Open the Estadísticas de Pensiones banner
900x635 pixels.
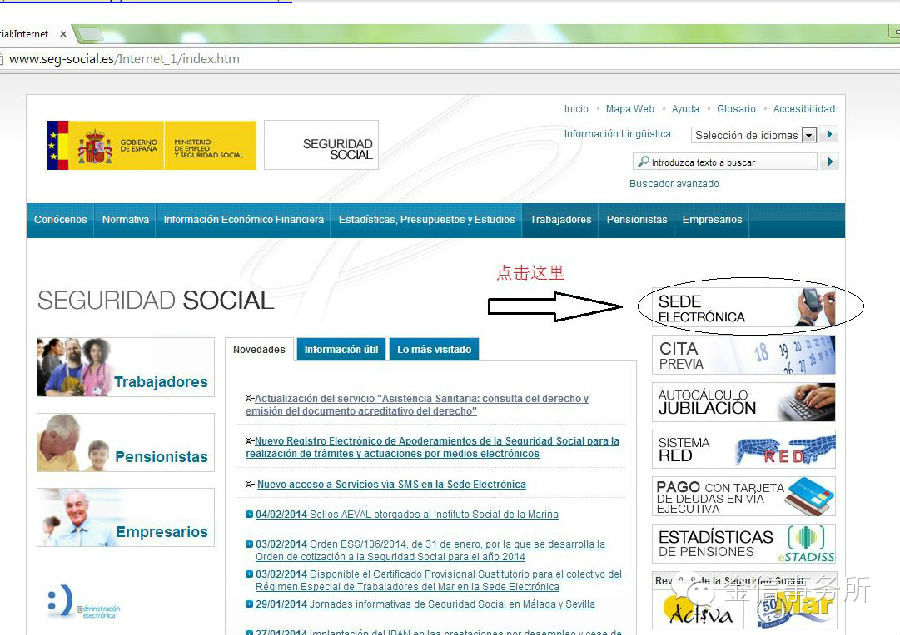tap(744, 544)
